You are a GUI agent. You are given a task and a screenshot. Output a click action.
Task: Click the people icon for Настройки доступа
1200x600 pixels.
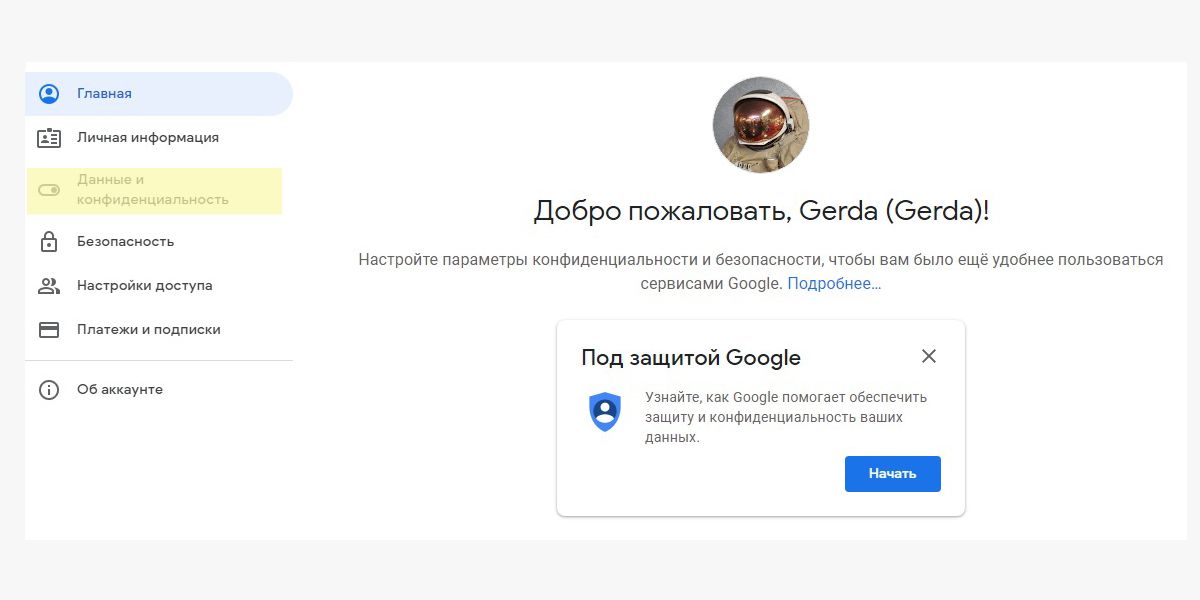tap(49, 286)
